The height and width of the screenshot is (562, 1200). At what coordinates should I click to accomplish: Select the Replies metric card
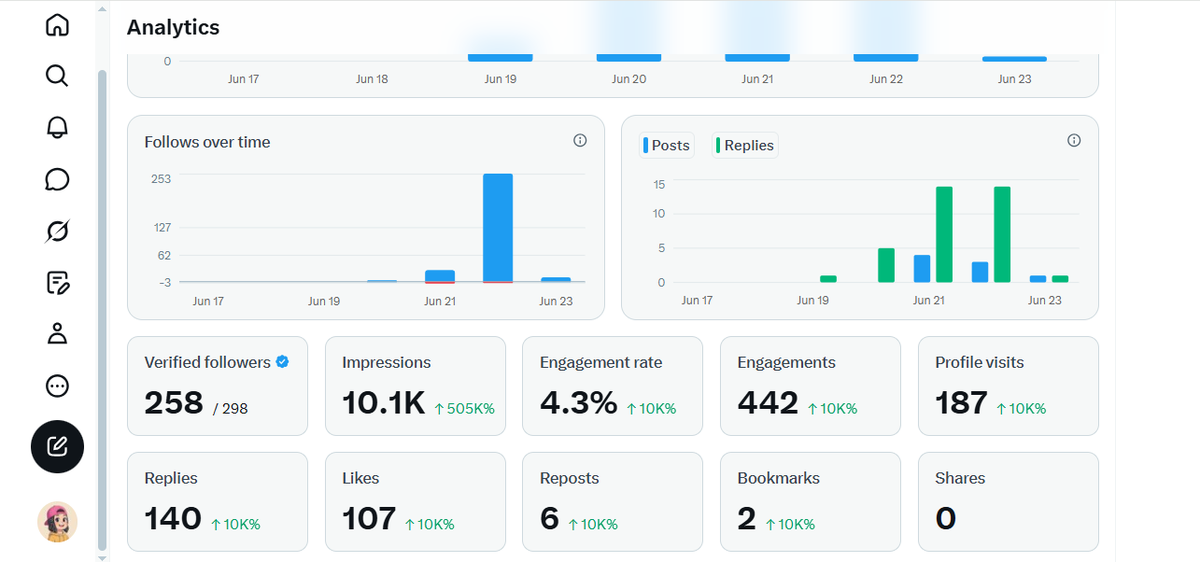[218, 502]
